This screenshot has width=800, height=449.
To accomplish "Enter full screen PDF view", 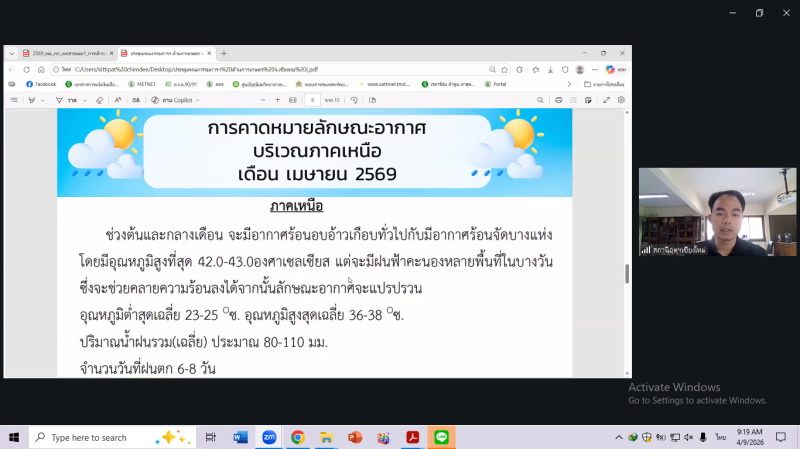I will pyautogui.click(x=605, y=100).
